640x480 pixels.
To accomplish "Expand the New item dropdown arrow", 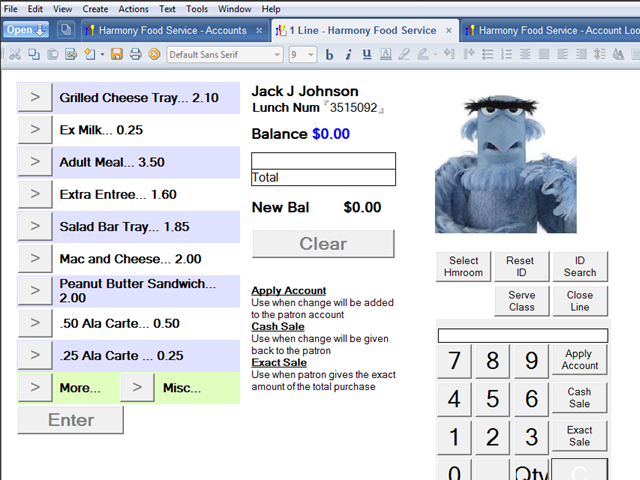I will click(x=102, y=54).
